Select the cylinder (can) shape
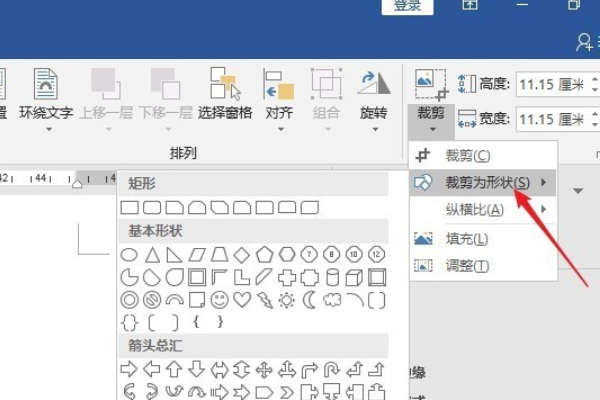 332,278
